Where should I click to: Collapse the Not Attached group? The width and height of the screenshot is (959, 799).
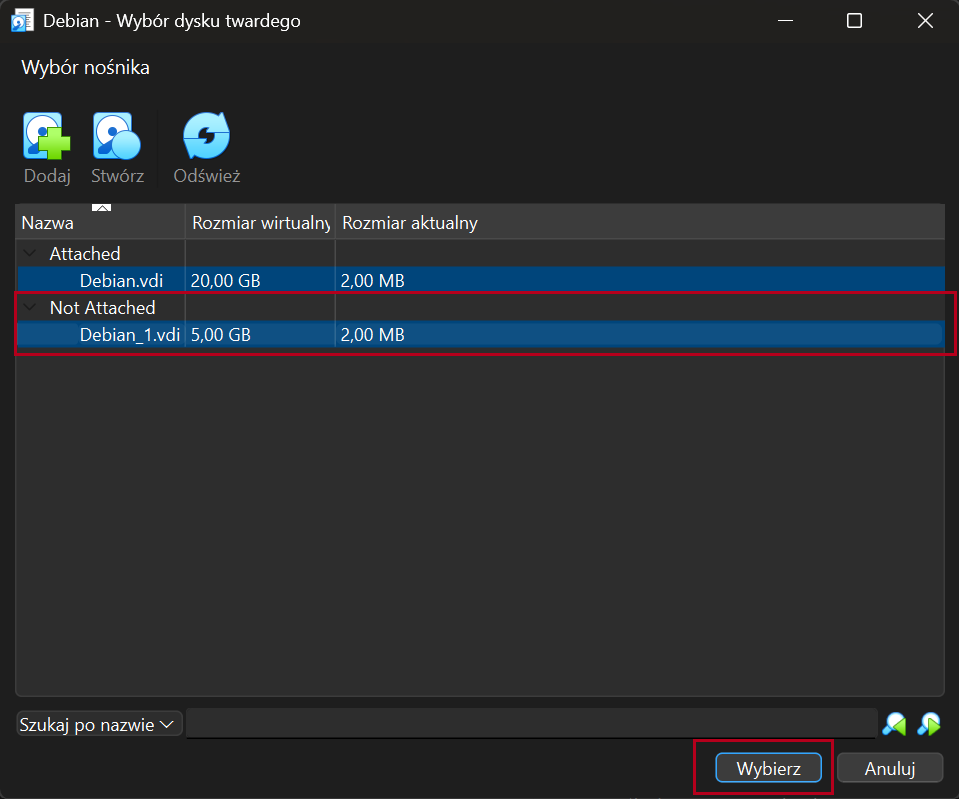[x=32, y=308]
